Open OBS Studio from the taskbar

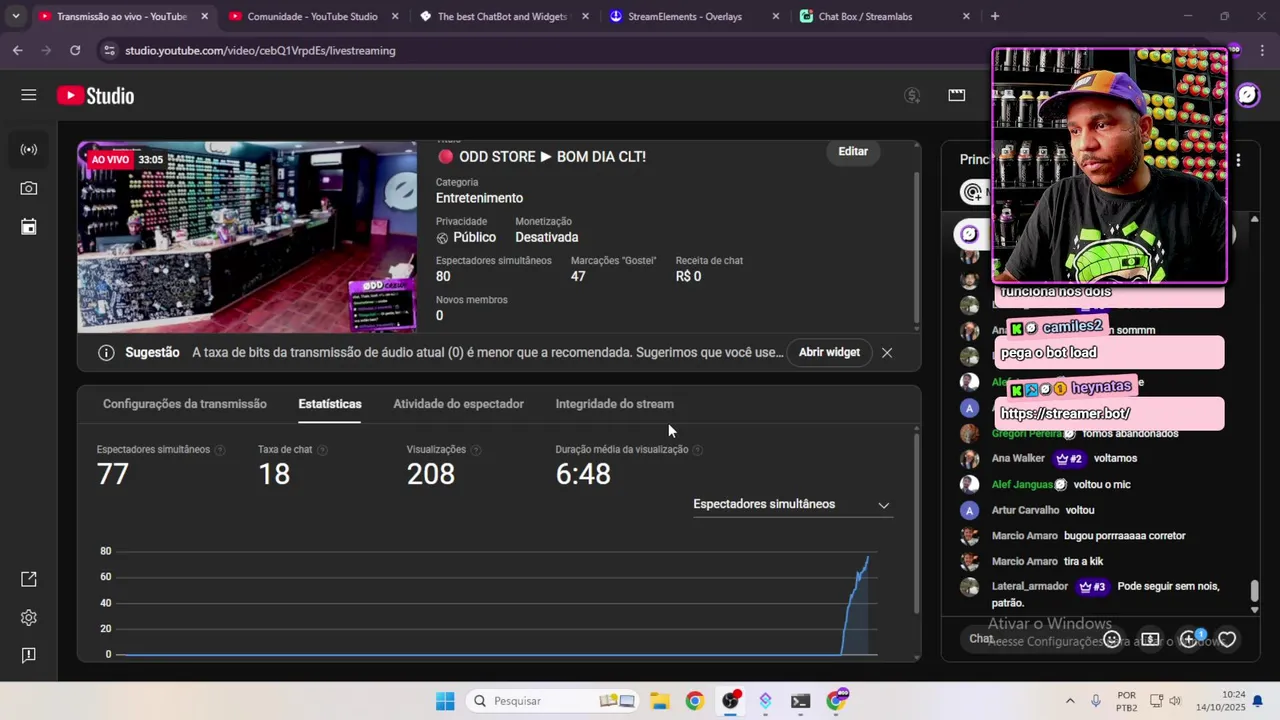(731, 701)
